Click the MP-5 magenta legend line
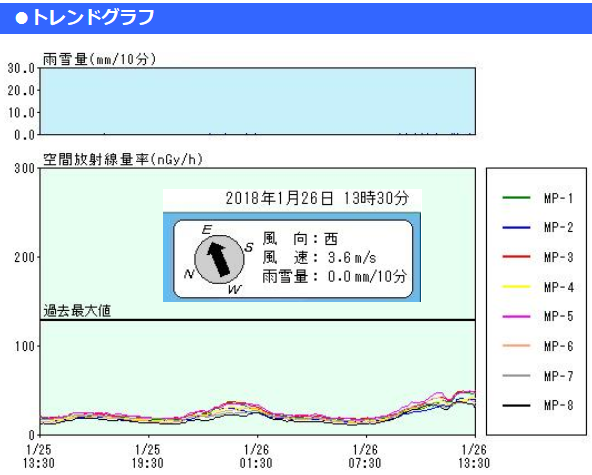The image size is (592, 475). click(516, 316)
